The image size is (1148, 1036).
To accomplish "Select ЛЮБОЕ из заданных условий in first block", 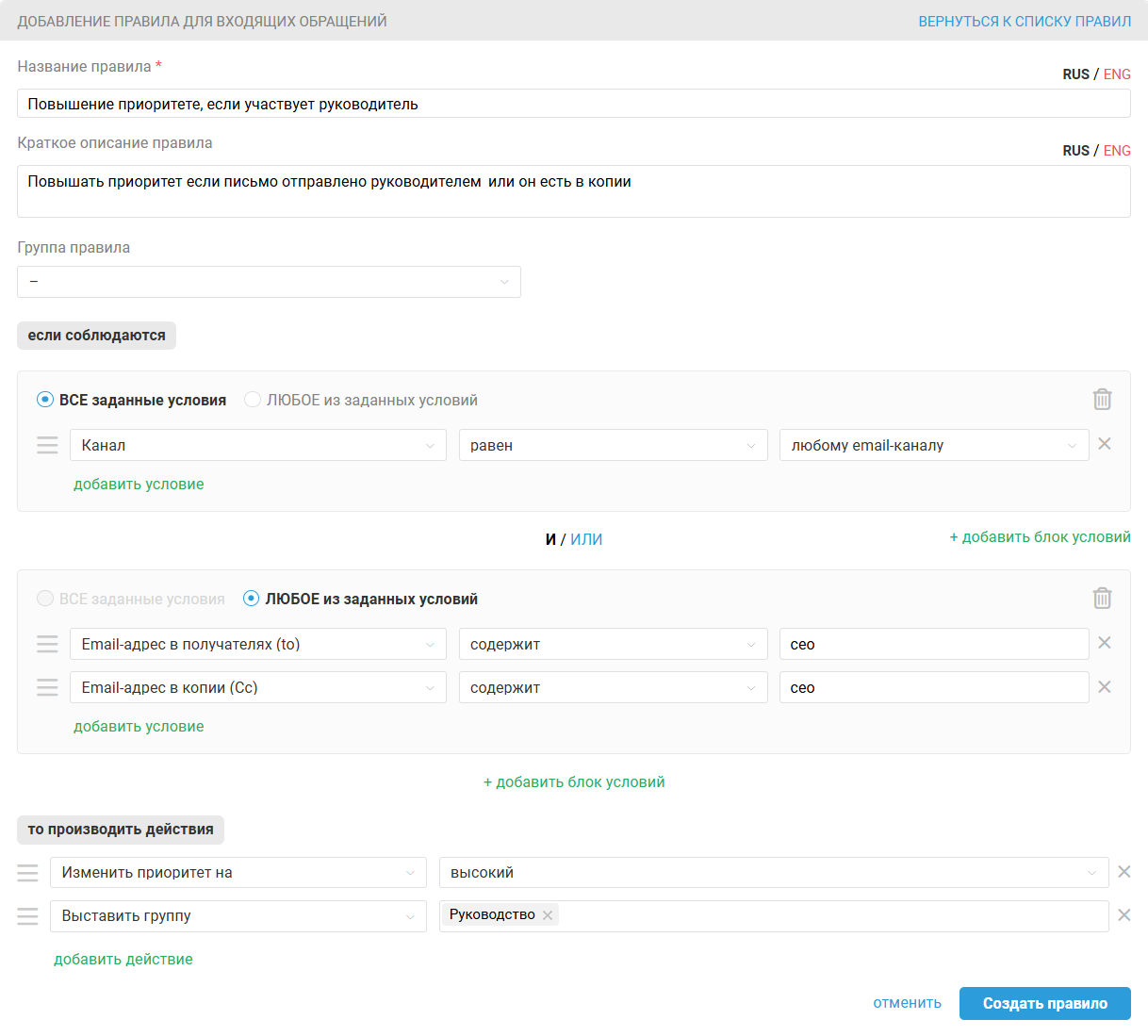I will click(253, 400).
